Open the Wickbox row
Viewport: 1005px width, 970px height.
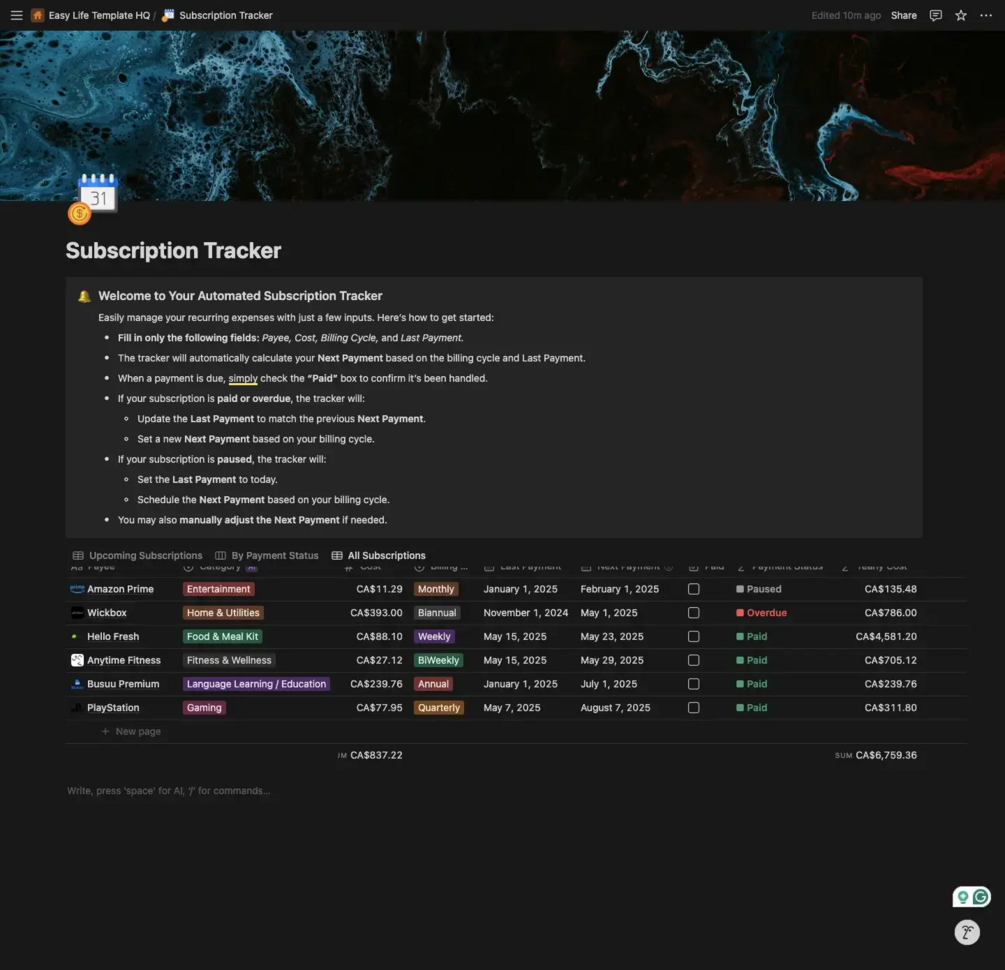coord(107,613)
